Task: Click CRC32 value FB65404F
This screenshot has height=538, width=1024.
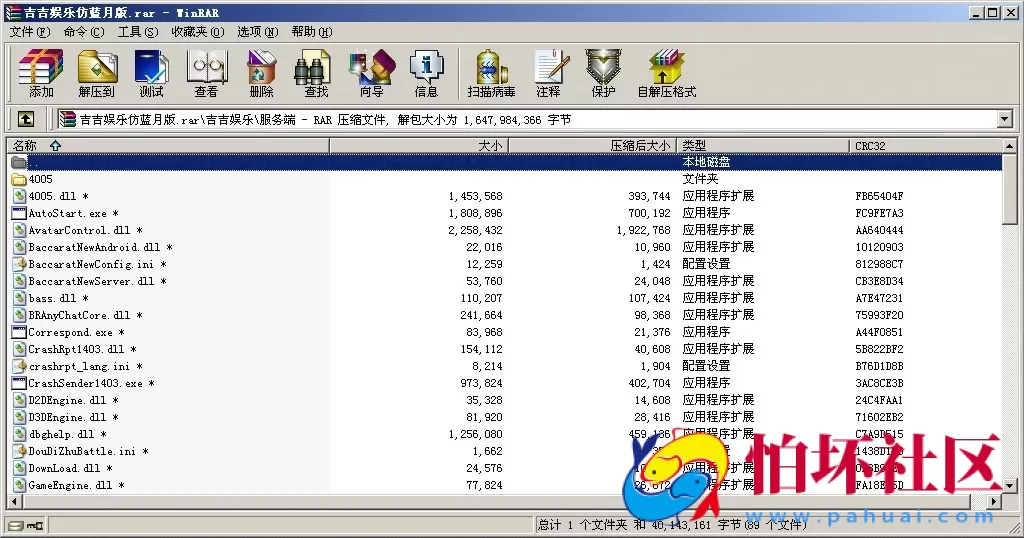Action: [x=879, y=196]
